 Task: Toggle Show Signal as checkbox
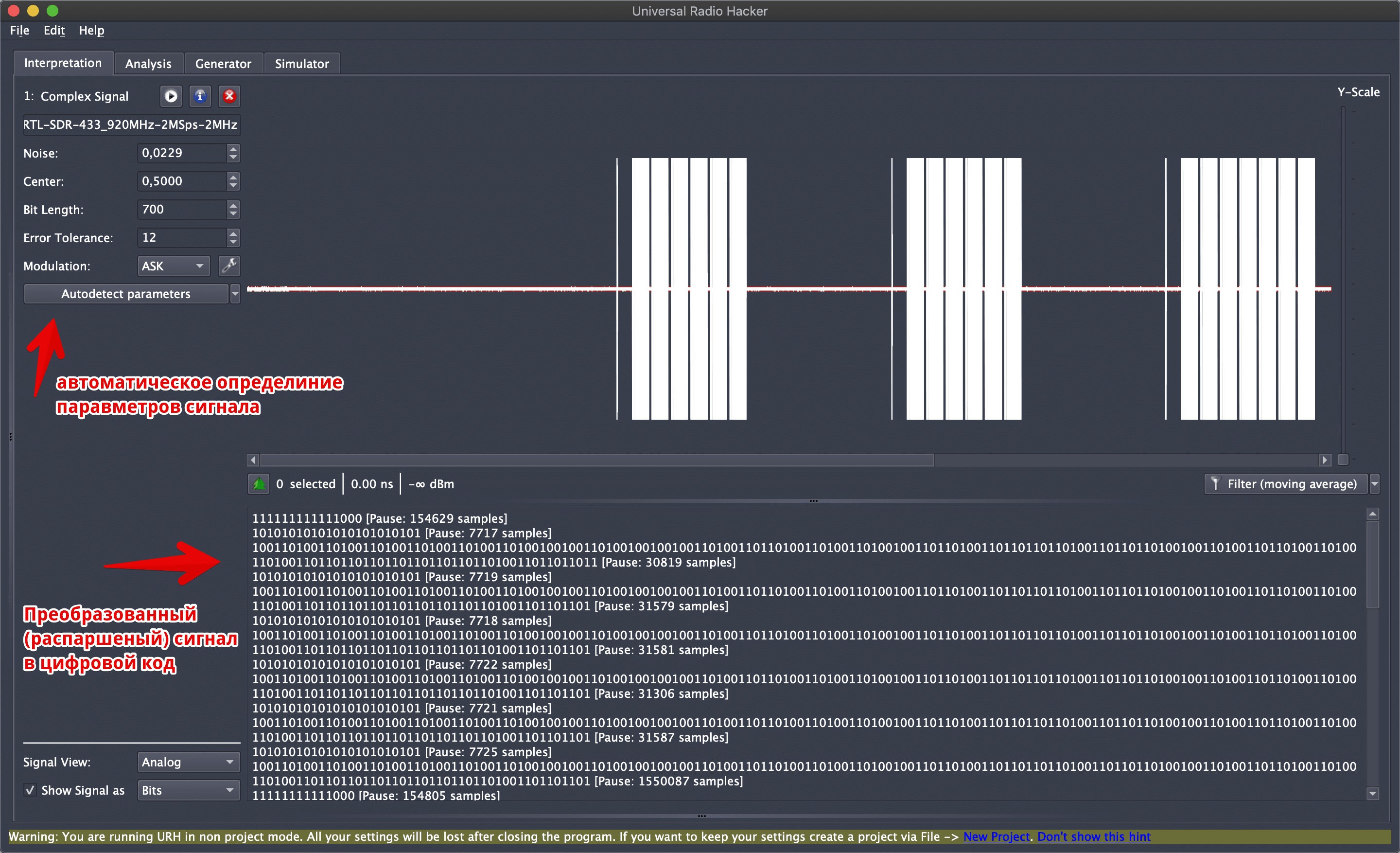(30, 790)
